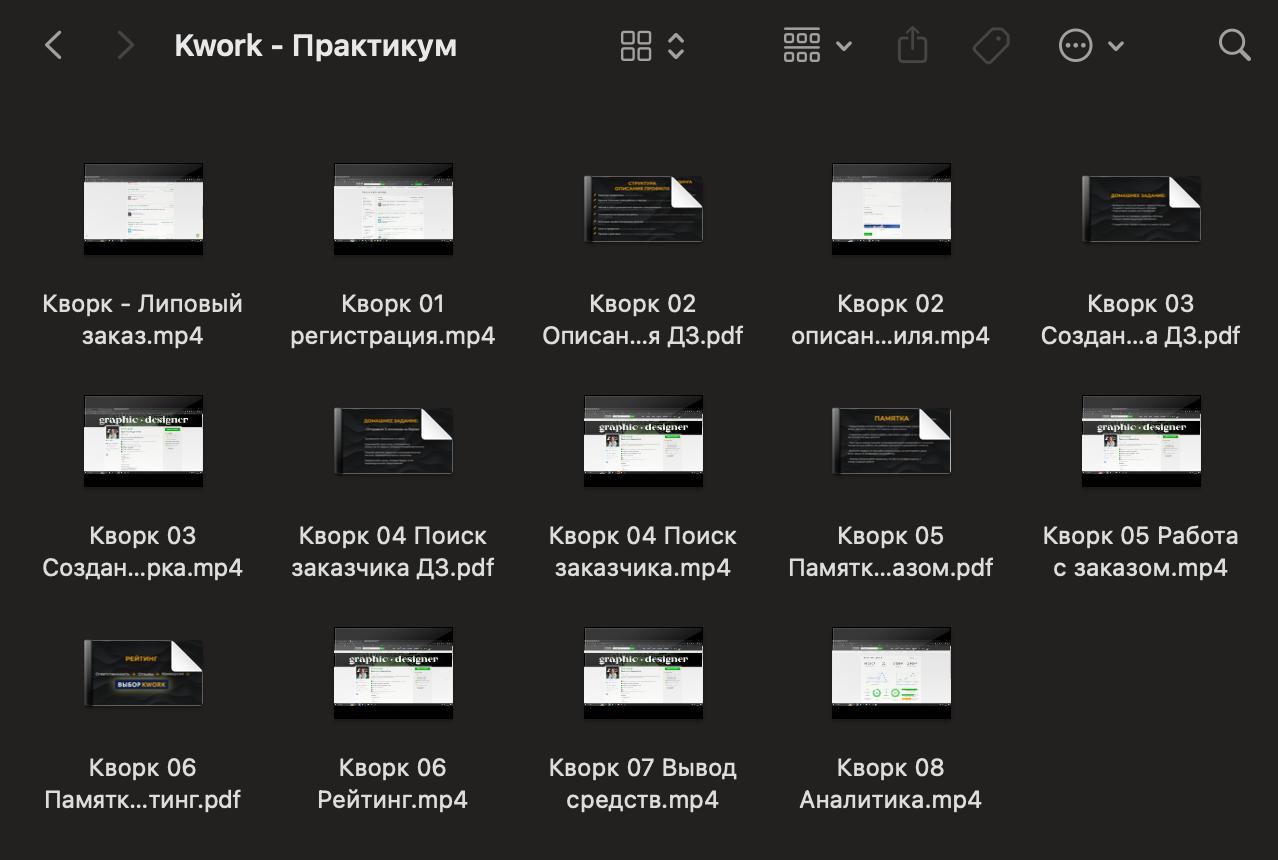Image resolution: width=1278 pixels, height=860 pixels.
Task: Click file name Кворк 02 Описан…я ДЗ.pdf
Action: (643, 320)
